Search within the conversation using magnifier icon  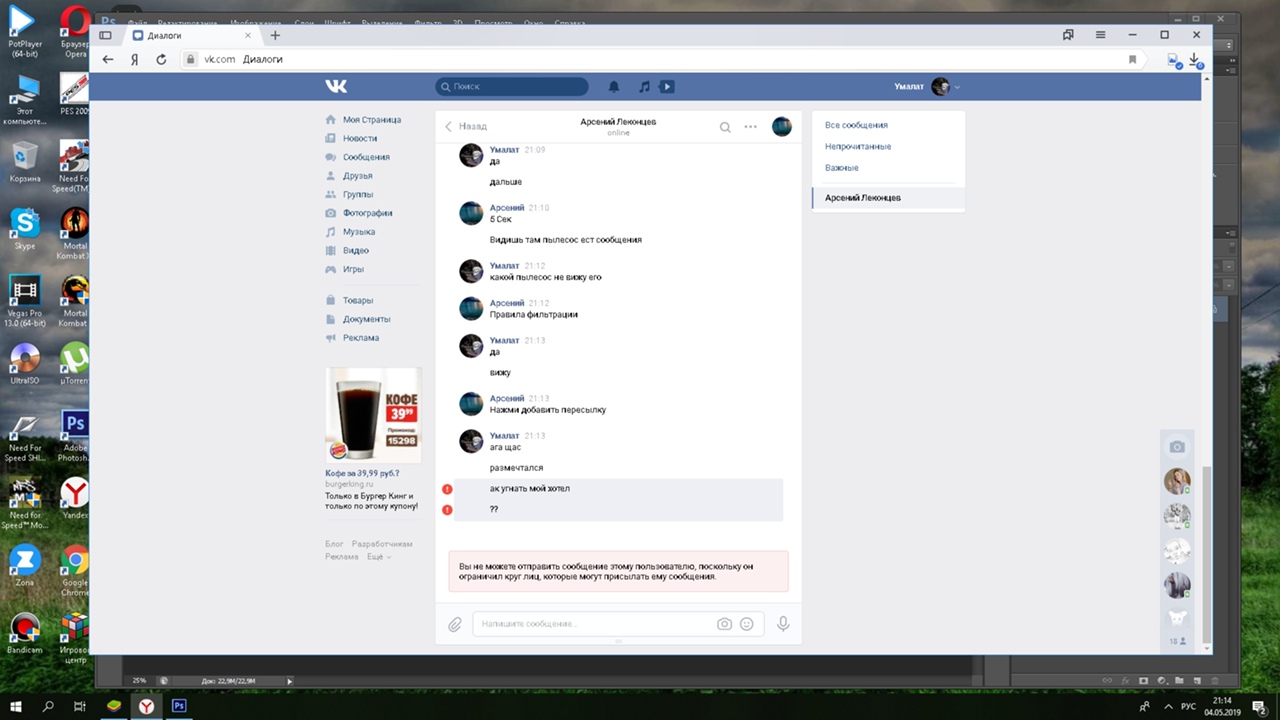point(725,127)
